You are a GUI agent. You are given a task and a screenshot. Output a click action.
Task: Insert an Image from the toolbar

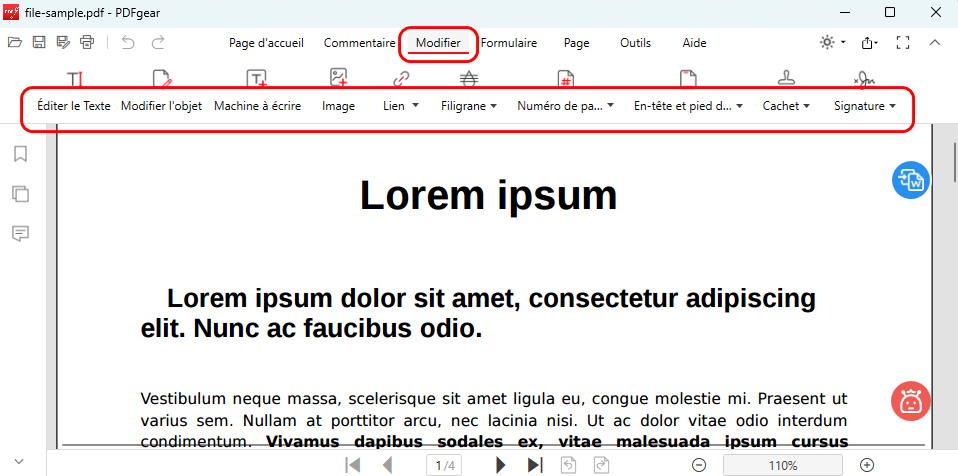[338, 94]
